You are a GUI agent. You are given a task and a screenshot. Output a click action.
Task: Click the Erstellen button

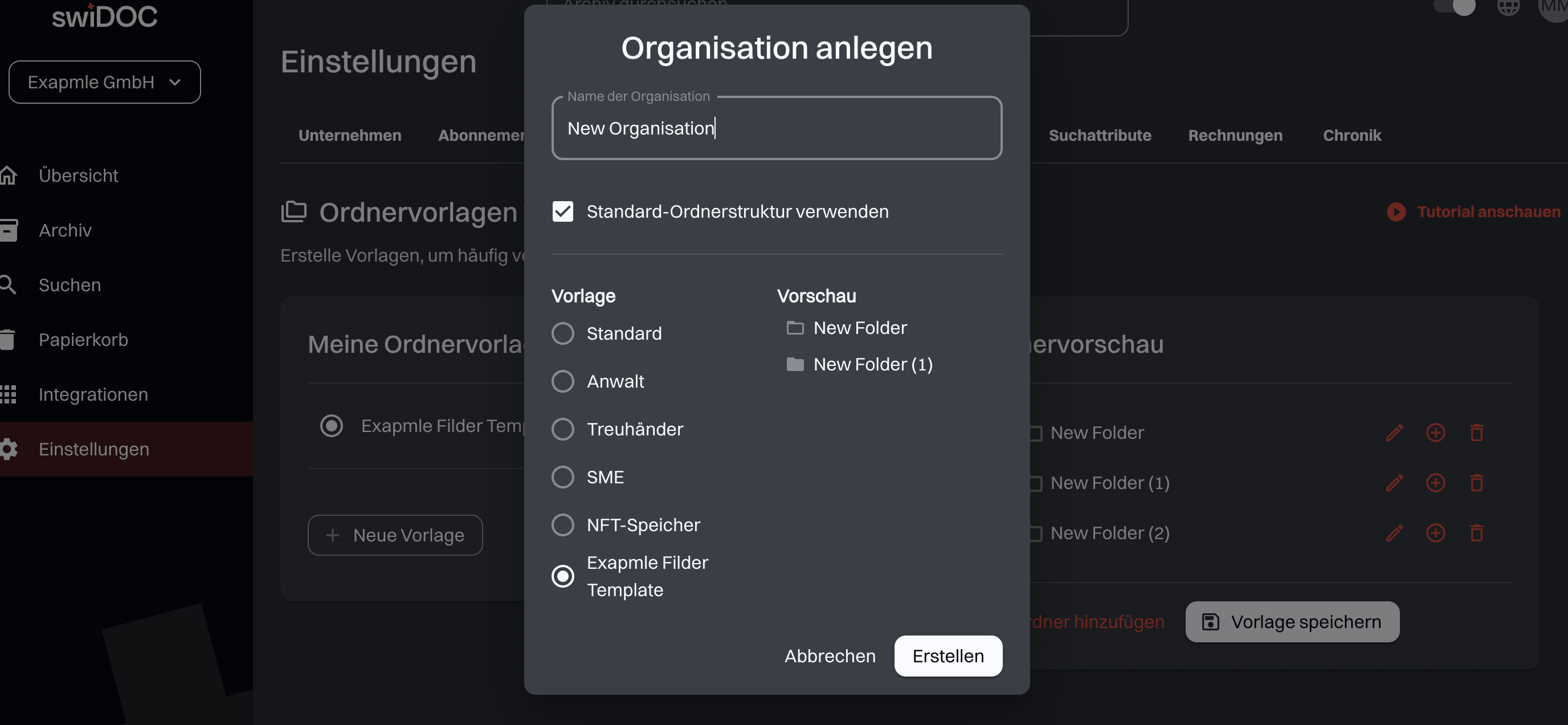(948, 655)
